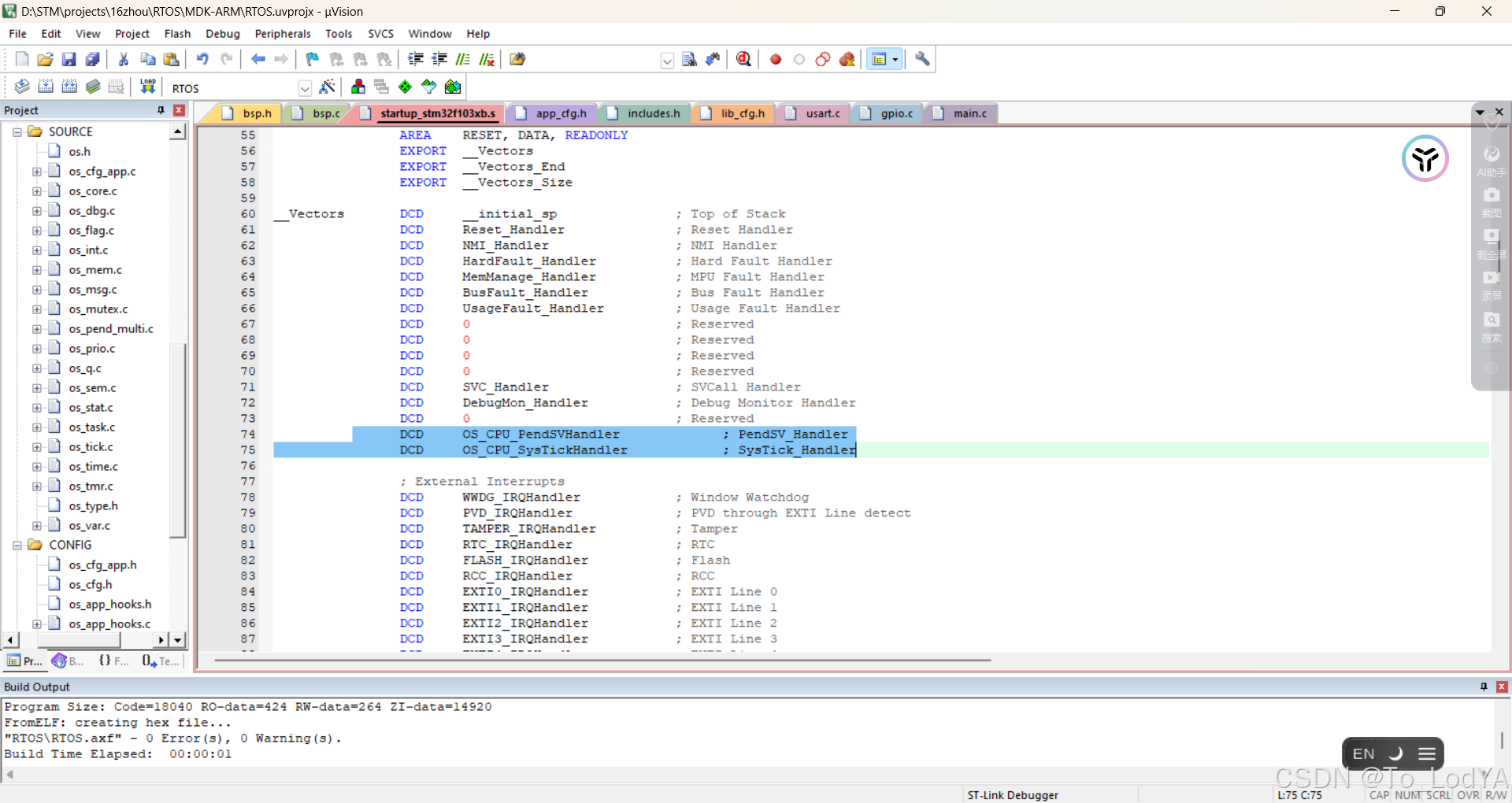Close the Build Output panel
This screenshot has height=803, width=1512.
coord(1502,686)
